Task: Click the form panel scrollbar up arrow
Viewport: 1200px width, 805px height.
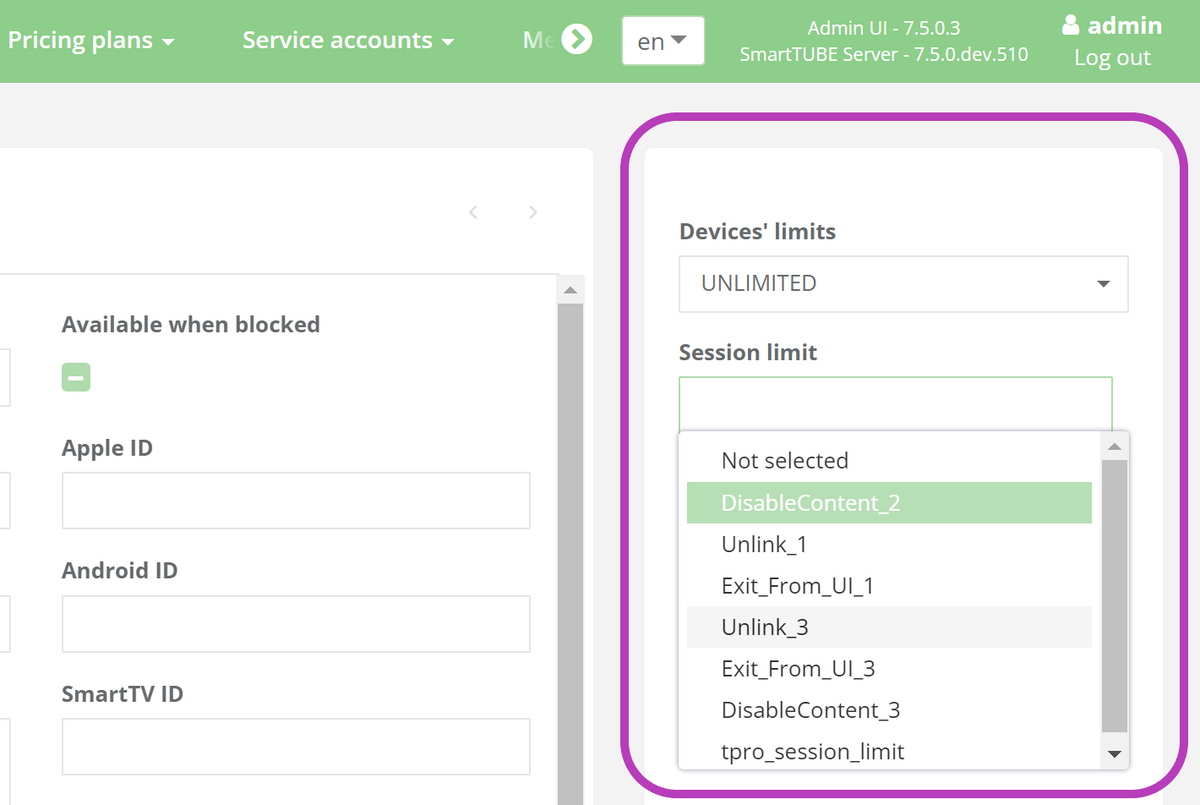Action: (571, 290)
